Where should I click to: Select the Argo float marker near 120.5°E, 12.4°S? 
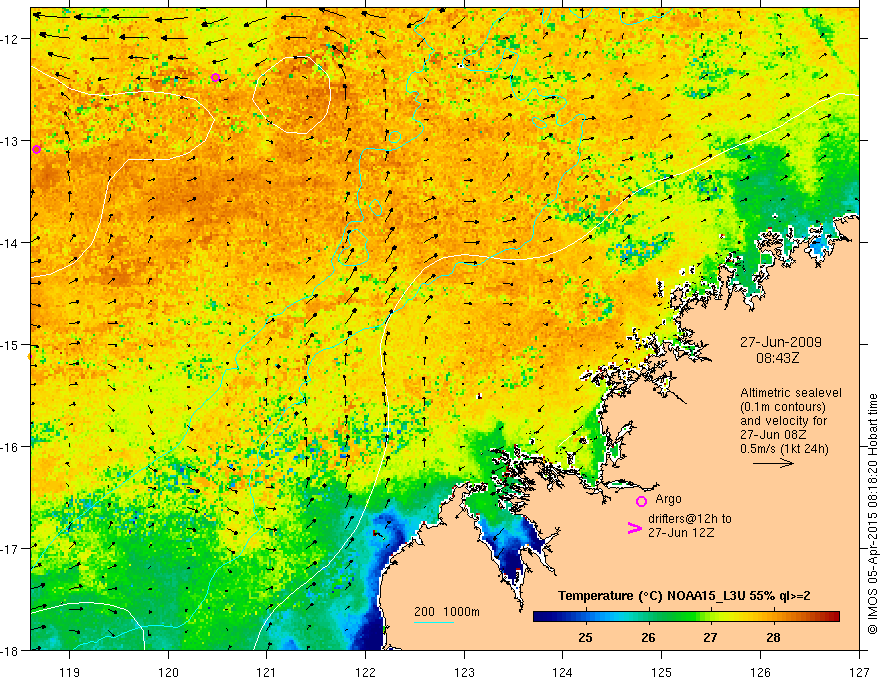216,77
